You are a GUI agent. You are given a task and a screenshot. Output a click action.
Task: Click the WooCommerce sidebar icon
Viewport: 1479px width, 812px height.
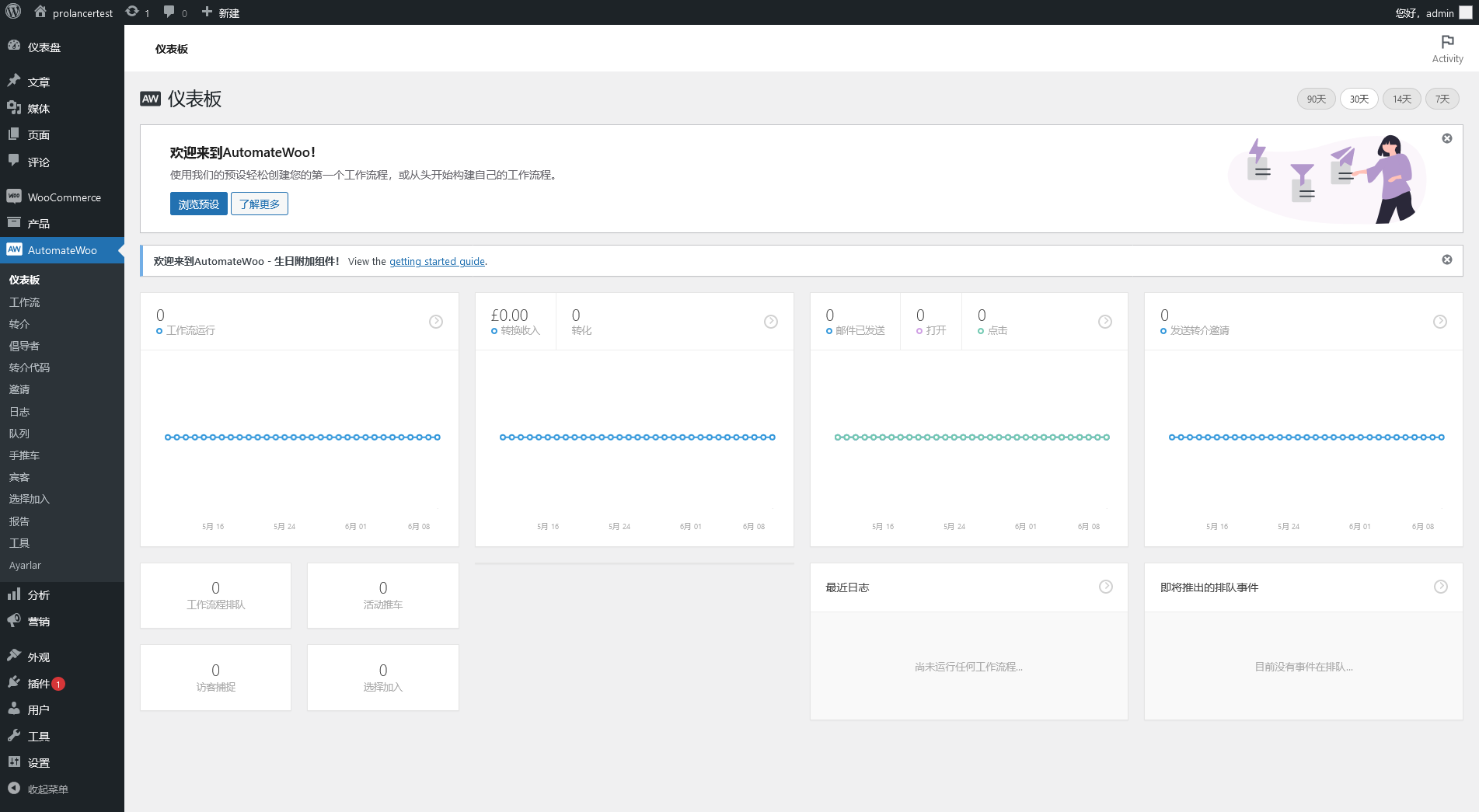pyautogui.click(x=14, y=196)
